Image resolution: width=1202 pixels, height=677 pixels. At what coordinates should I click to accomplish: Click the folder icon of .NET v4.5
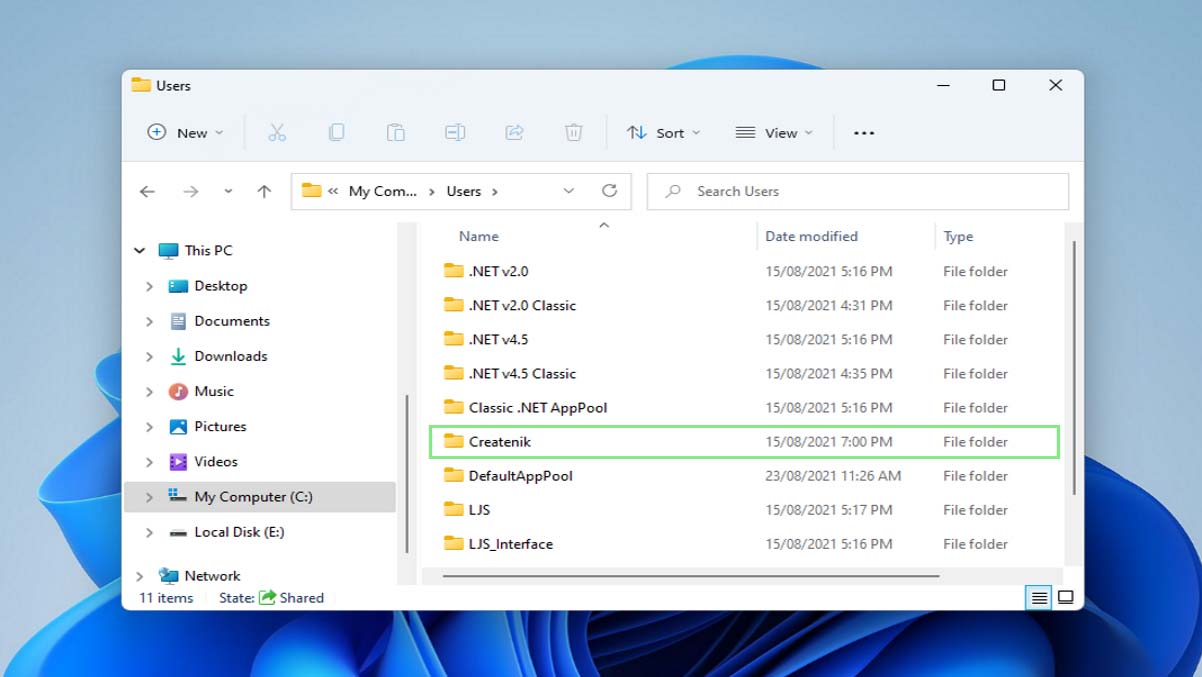pos(454,339)
